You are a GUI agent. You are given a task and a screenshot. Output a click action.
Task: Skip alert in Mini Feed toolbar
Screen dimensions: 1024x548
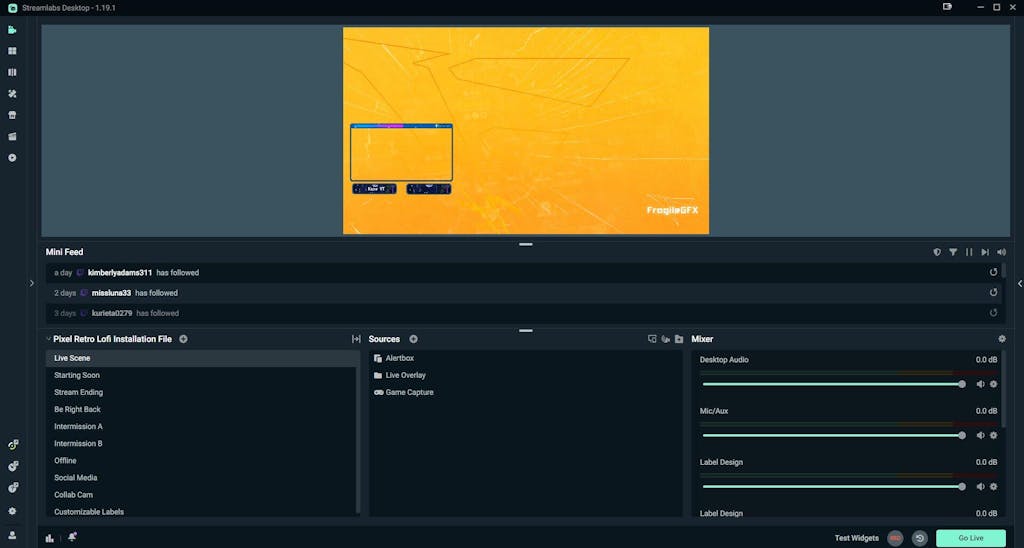[x=985, y=252]
